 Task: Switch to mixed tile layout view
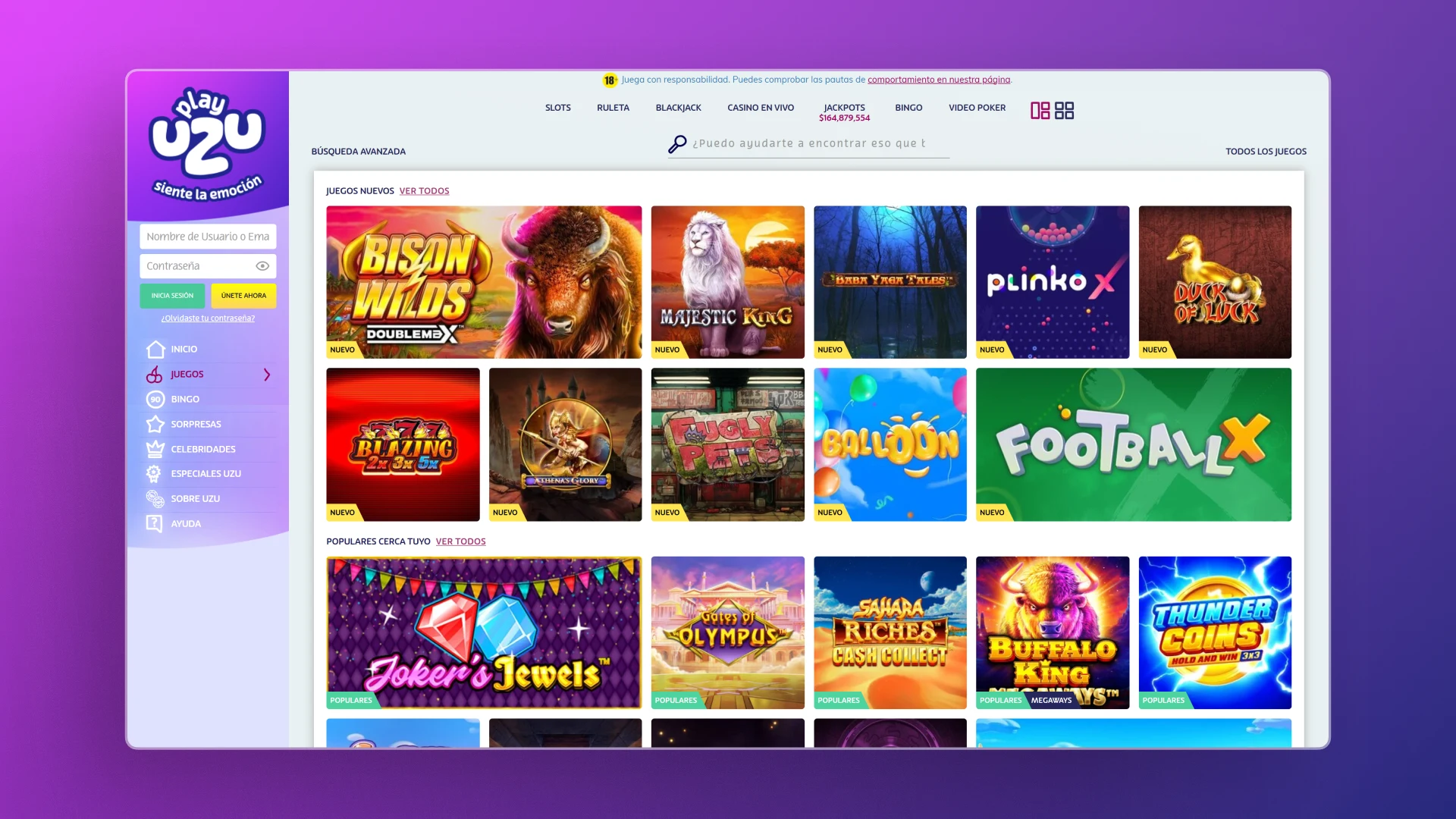[x=1040, y=111]
